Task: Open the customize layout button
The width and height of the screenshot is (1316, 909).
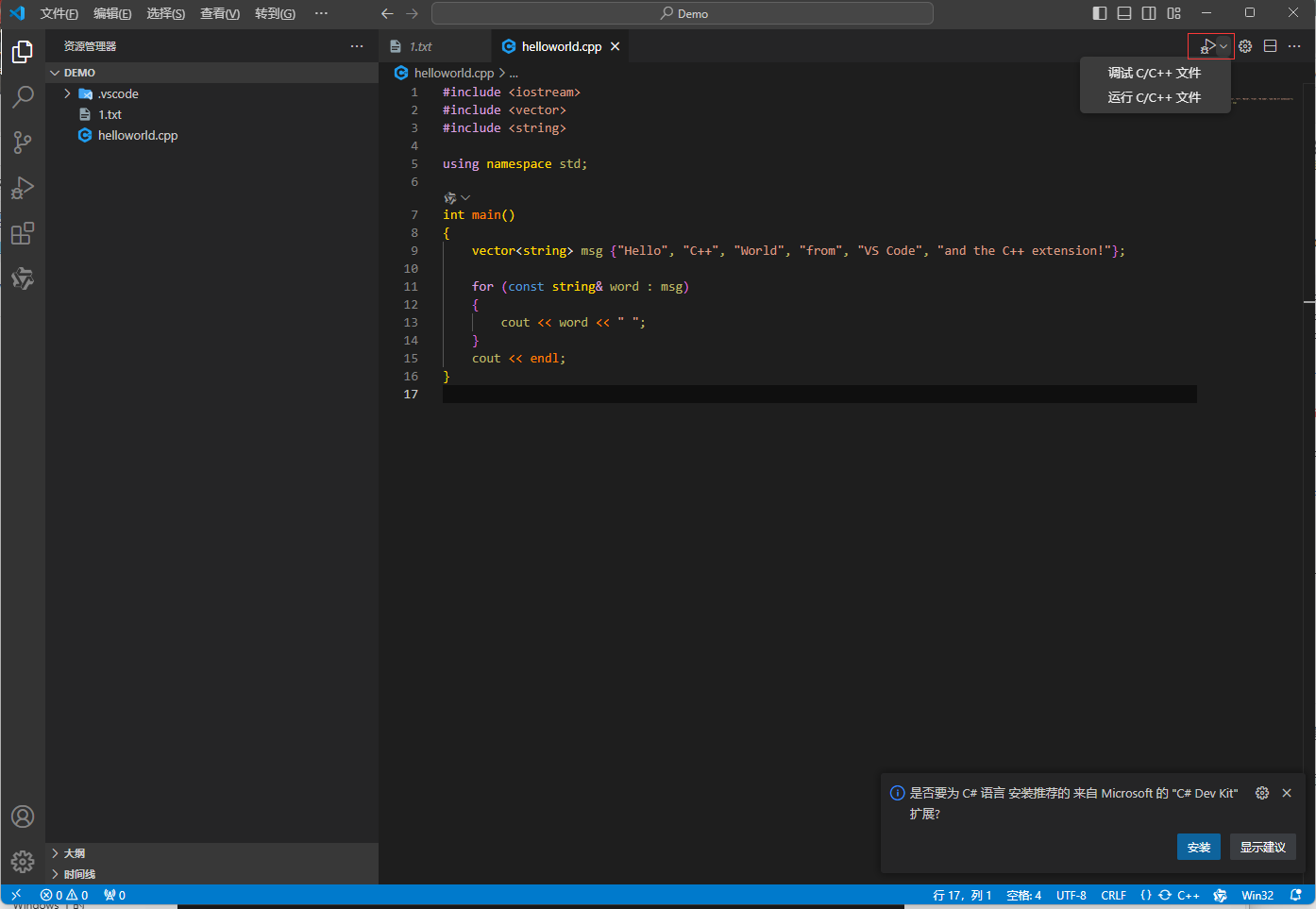Action: click(1173, 13)
